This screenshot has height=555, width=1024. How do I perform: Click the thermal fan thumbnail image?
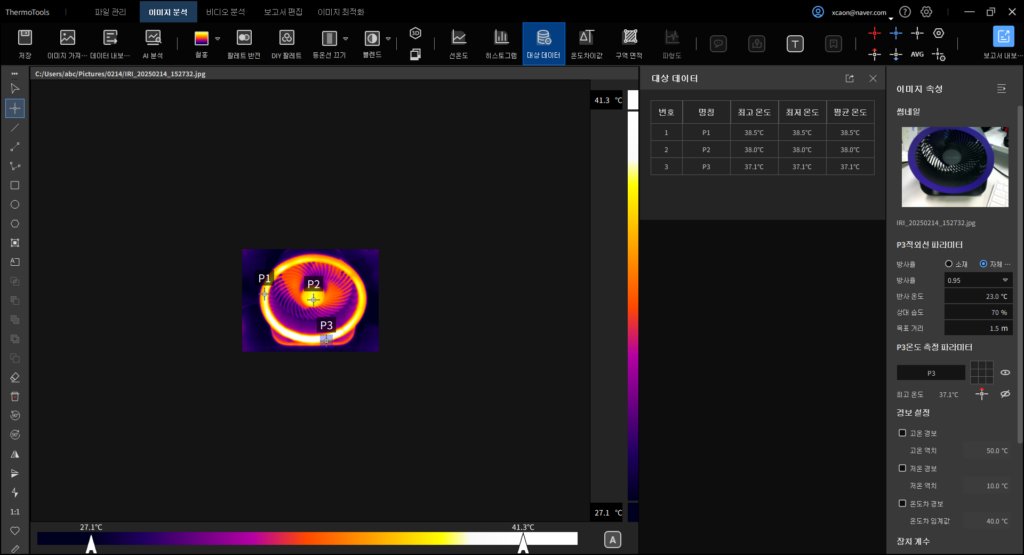pyautogui.click(x=953, y=167)
